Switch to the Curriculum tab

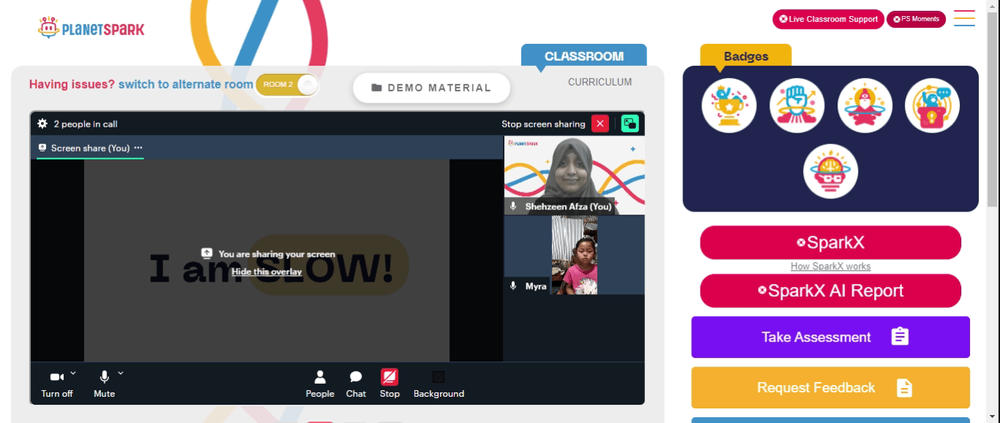tap(600, 82)
